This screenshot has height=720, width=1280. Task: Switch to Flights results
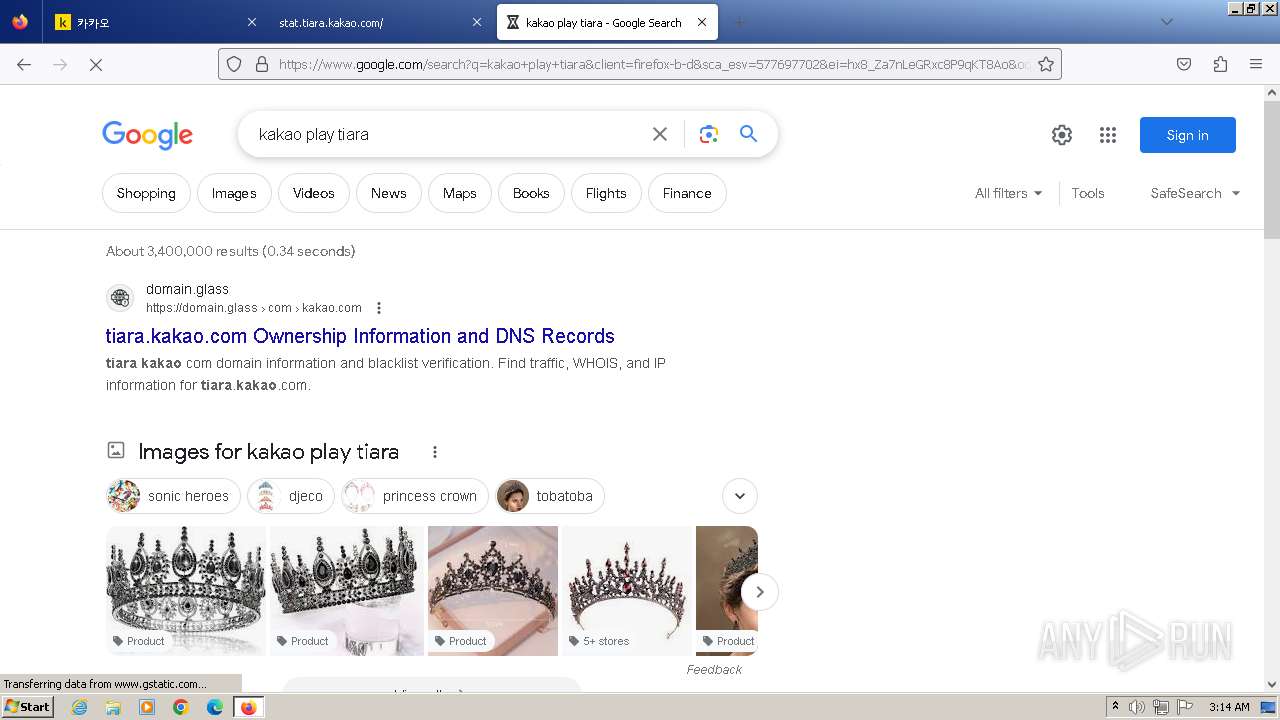point(606,193)
